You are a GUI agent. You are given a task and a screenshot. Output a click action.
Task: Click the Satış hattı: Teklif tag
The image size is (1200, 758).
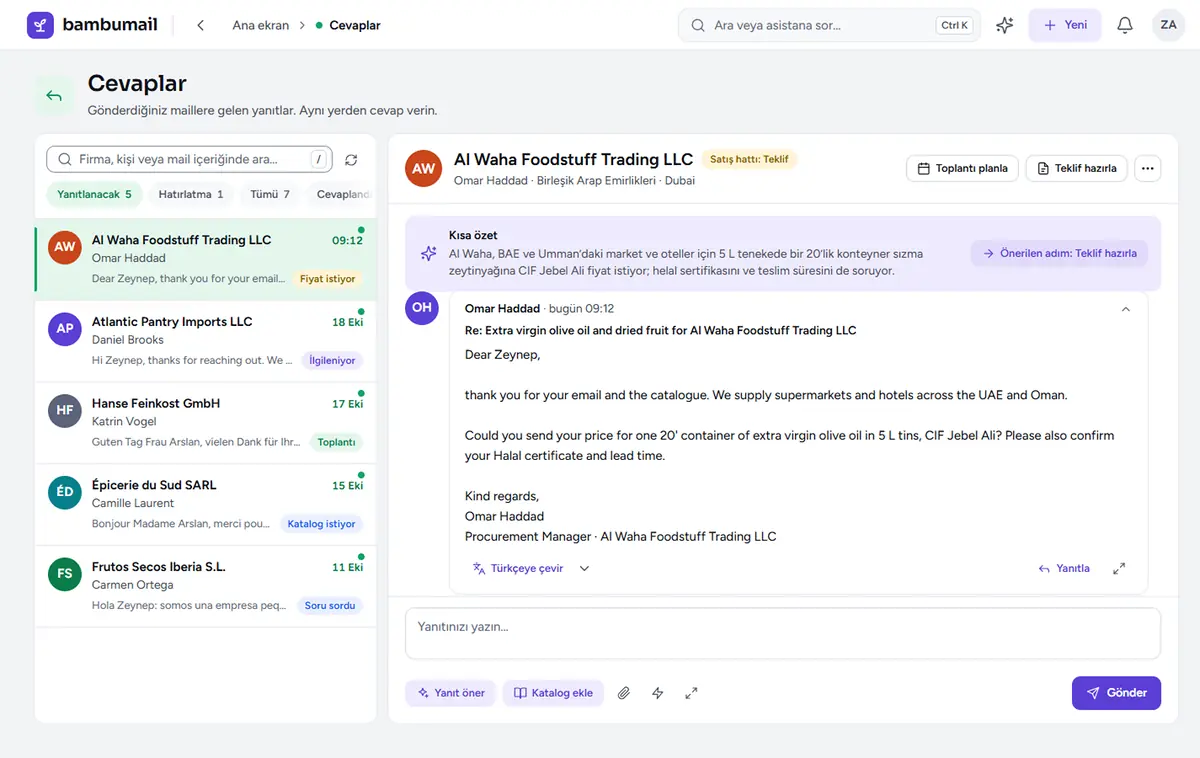tap(749, 159)
